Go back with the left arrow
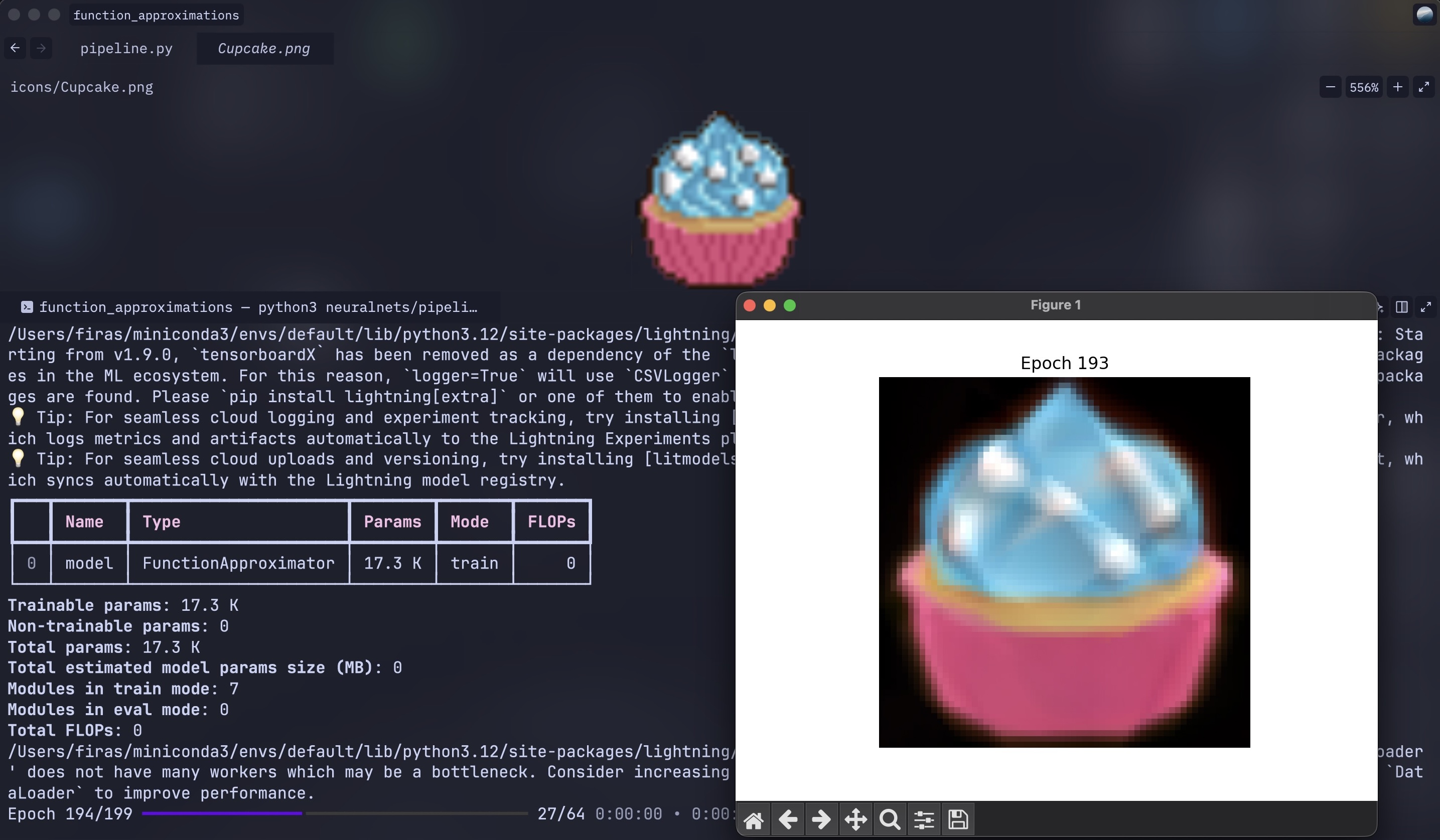 pyautogui.click(x=16, y=49)
